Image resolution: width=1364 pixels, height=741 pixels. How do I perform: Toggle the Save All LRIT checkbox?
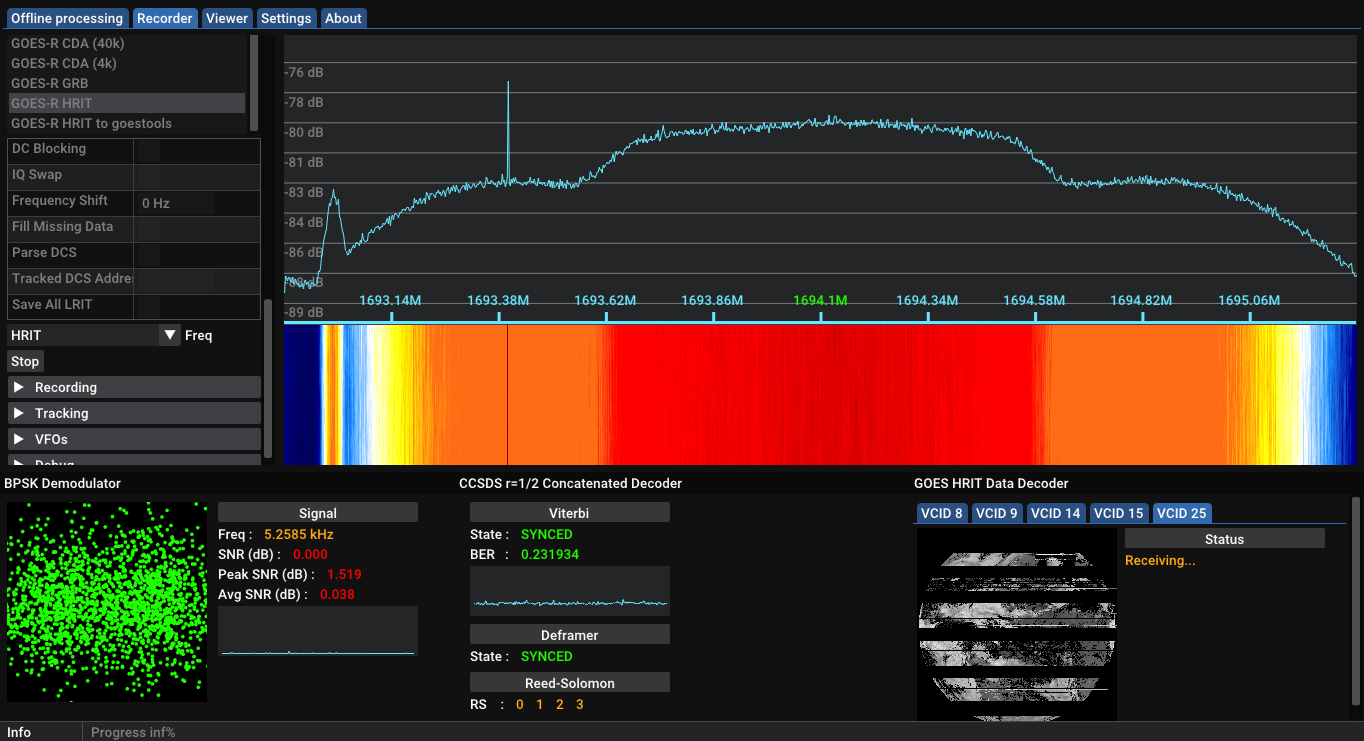(x=147, y=306)
